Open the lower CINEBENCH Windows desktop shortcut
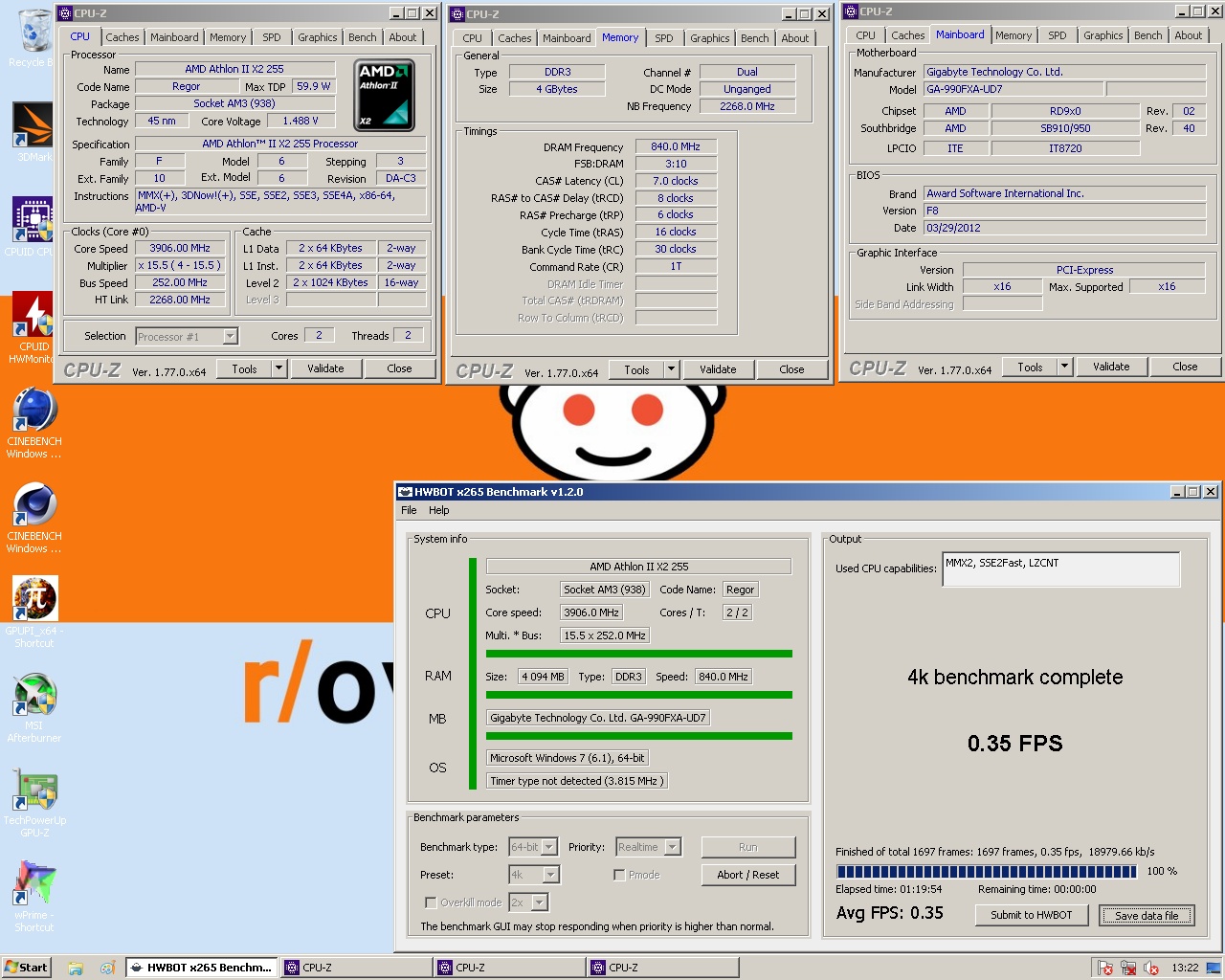 (34, 518)
